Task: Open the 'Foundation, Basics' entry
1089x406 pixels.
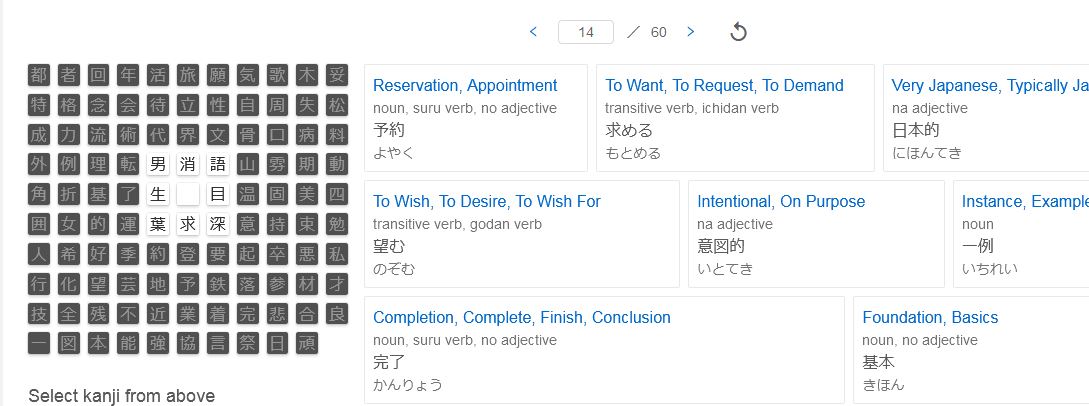Action: coord(930,317)
